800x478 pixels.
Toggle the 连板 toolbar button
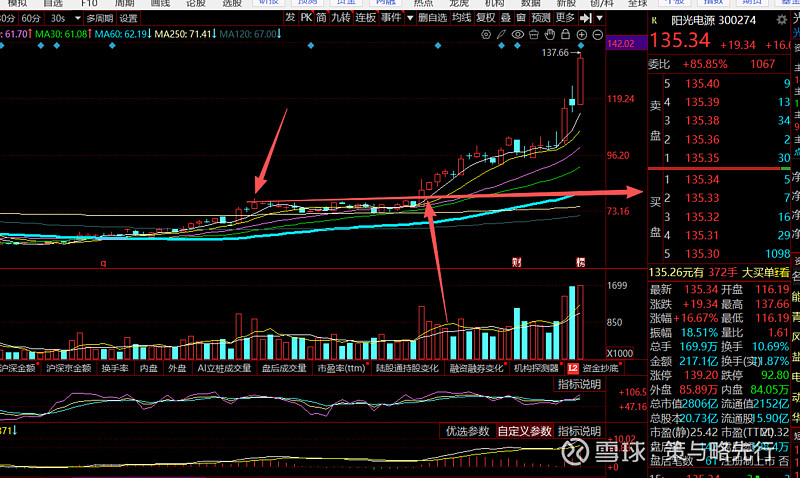(365, 18)
